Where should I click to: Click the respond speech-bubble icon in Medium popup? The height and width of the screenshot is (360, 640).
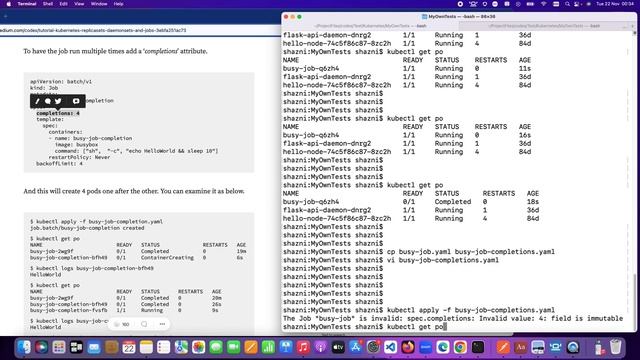coord(48,101)
